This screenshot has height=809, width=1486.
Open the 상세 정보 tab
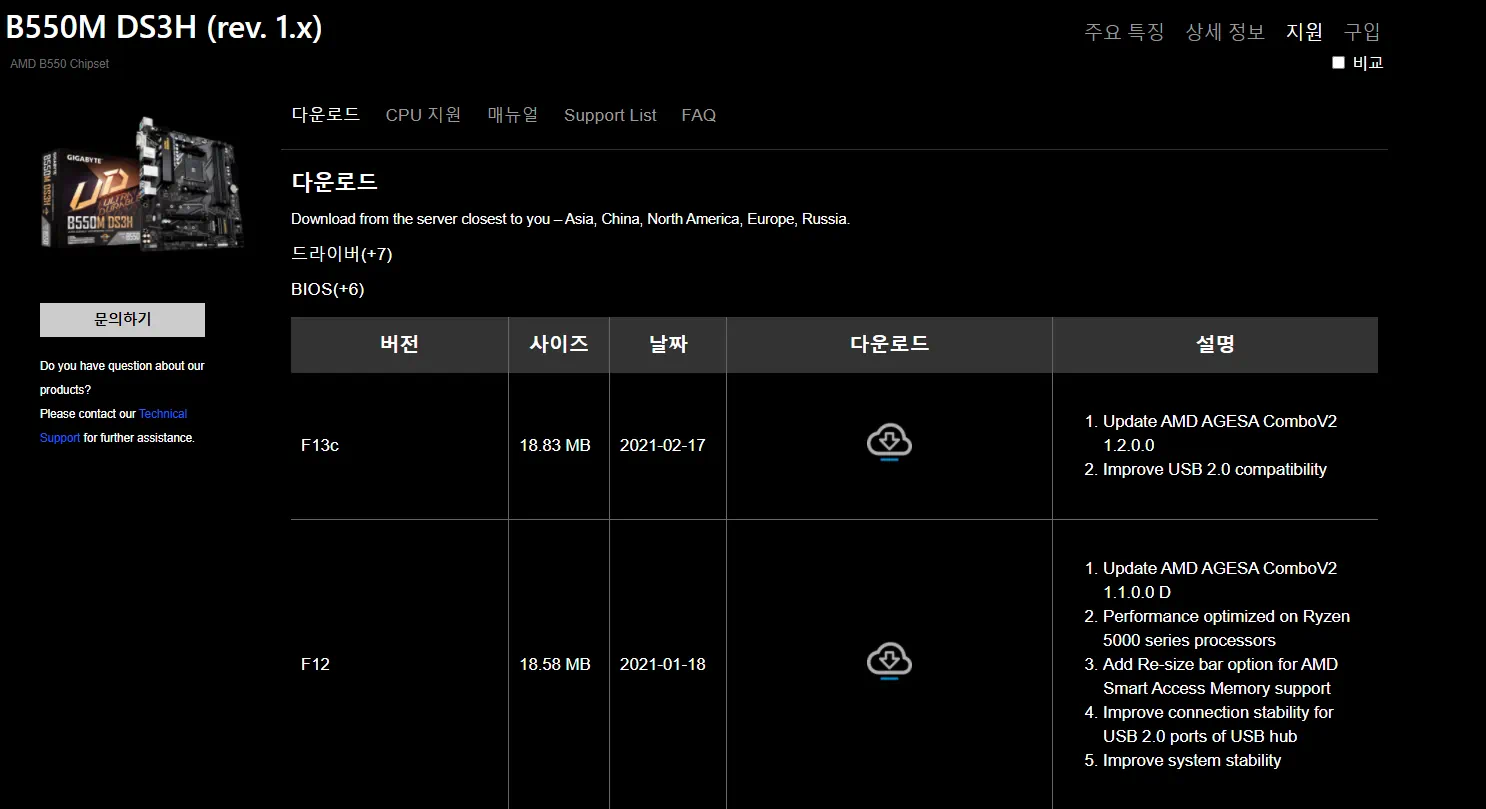click(1225, 32)
